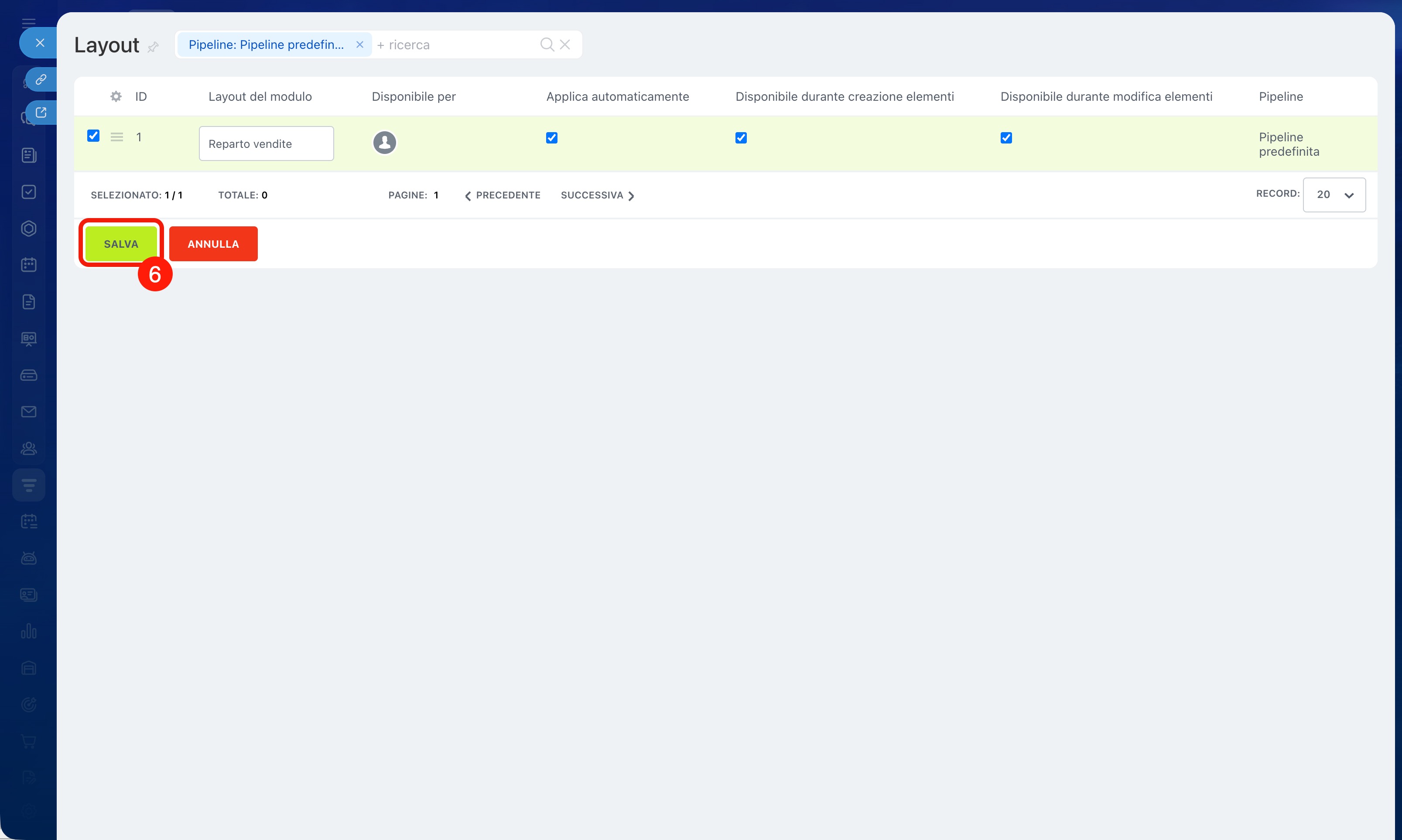1402x840 pixels.
Task: Go to Precedente page
Action: pos(503,195)
